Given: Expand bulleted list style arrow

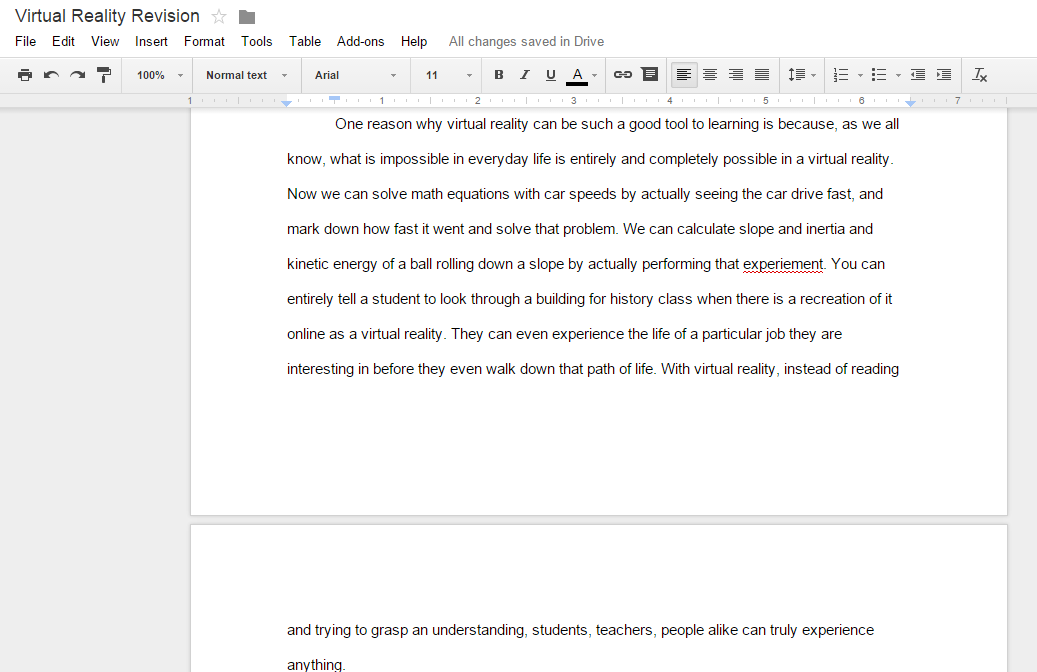Looking at the screenshot, I should tap(898, 75).
